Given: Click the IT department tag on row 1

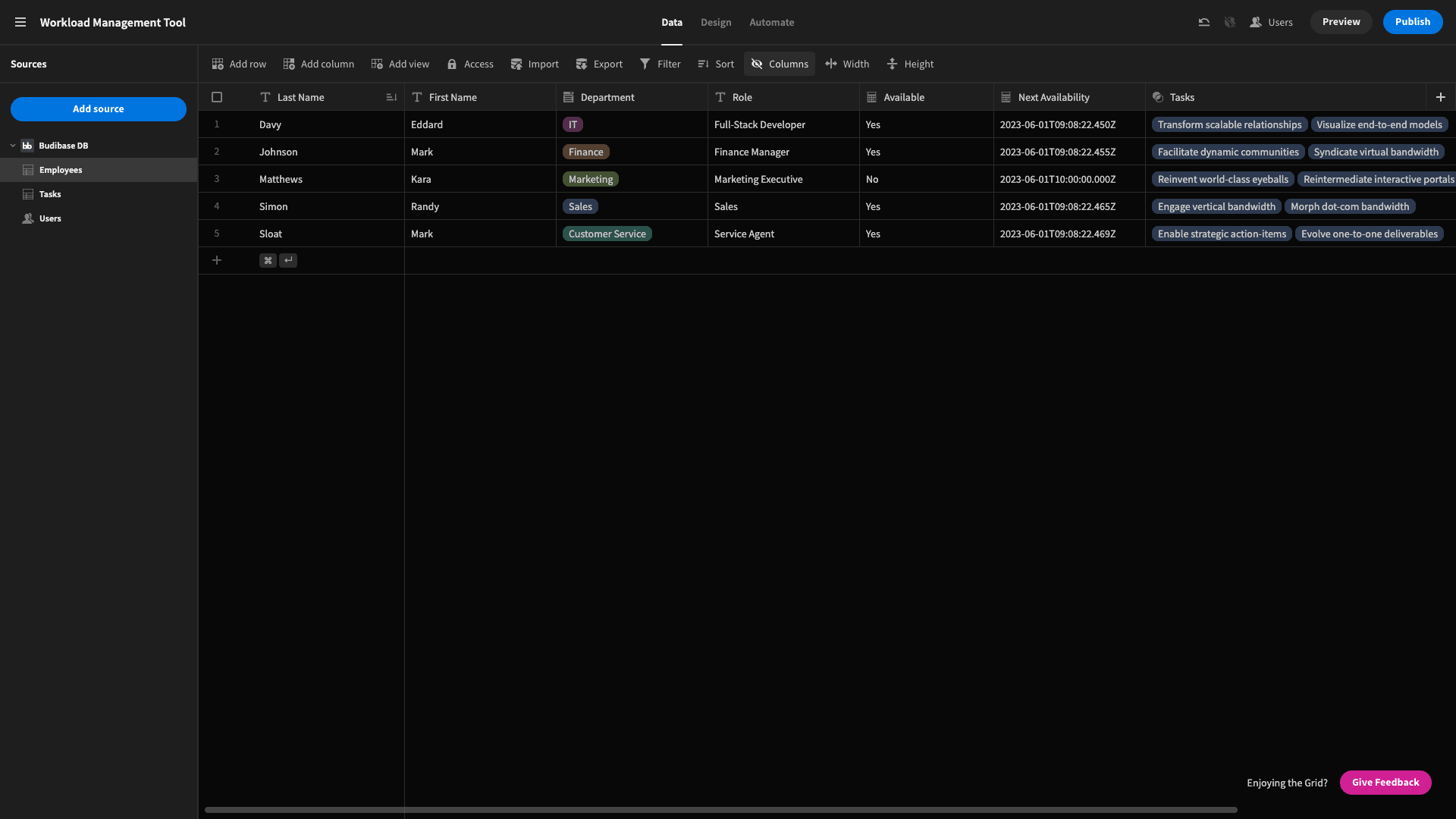Looking at the screenshot, I should coord(573,124).
